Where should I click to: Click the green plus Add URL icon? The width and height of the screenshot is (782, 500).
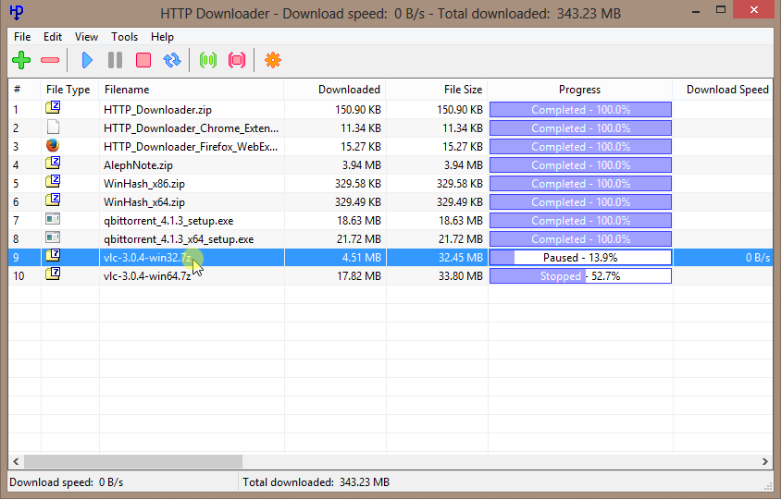point(21,60)
